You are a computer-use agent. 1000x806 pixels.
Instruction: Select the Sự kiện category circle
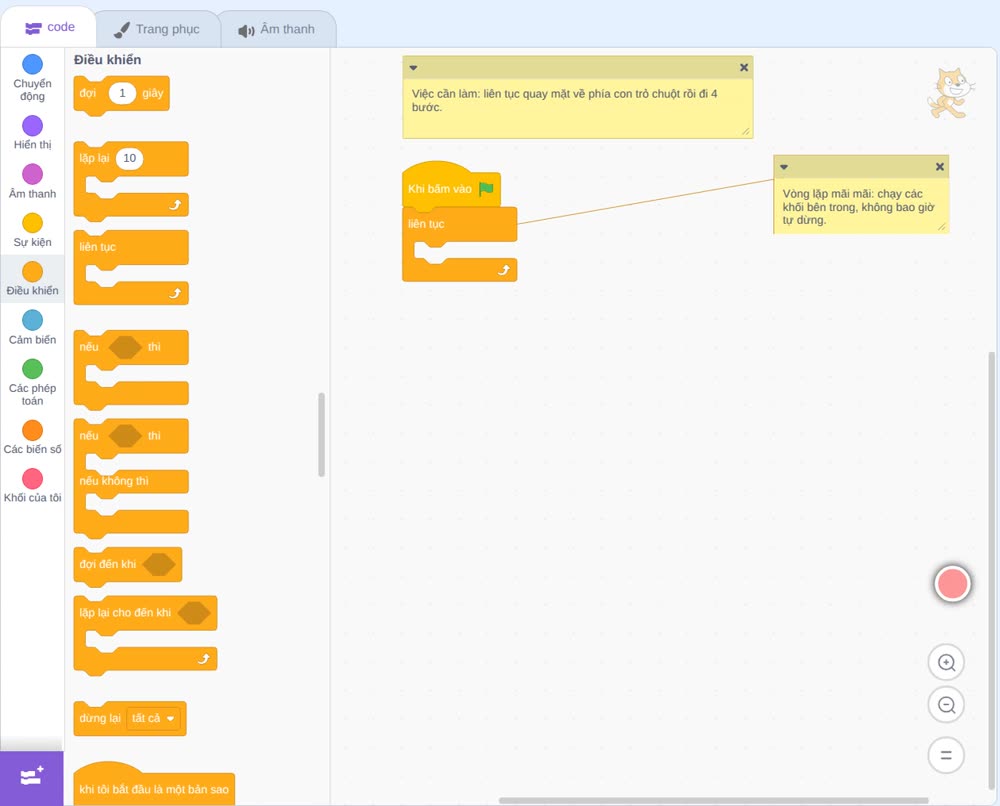click(x=33, y=223)
